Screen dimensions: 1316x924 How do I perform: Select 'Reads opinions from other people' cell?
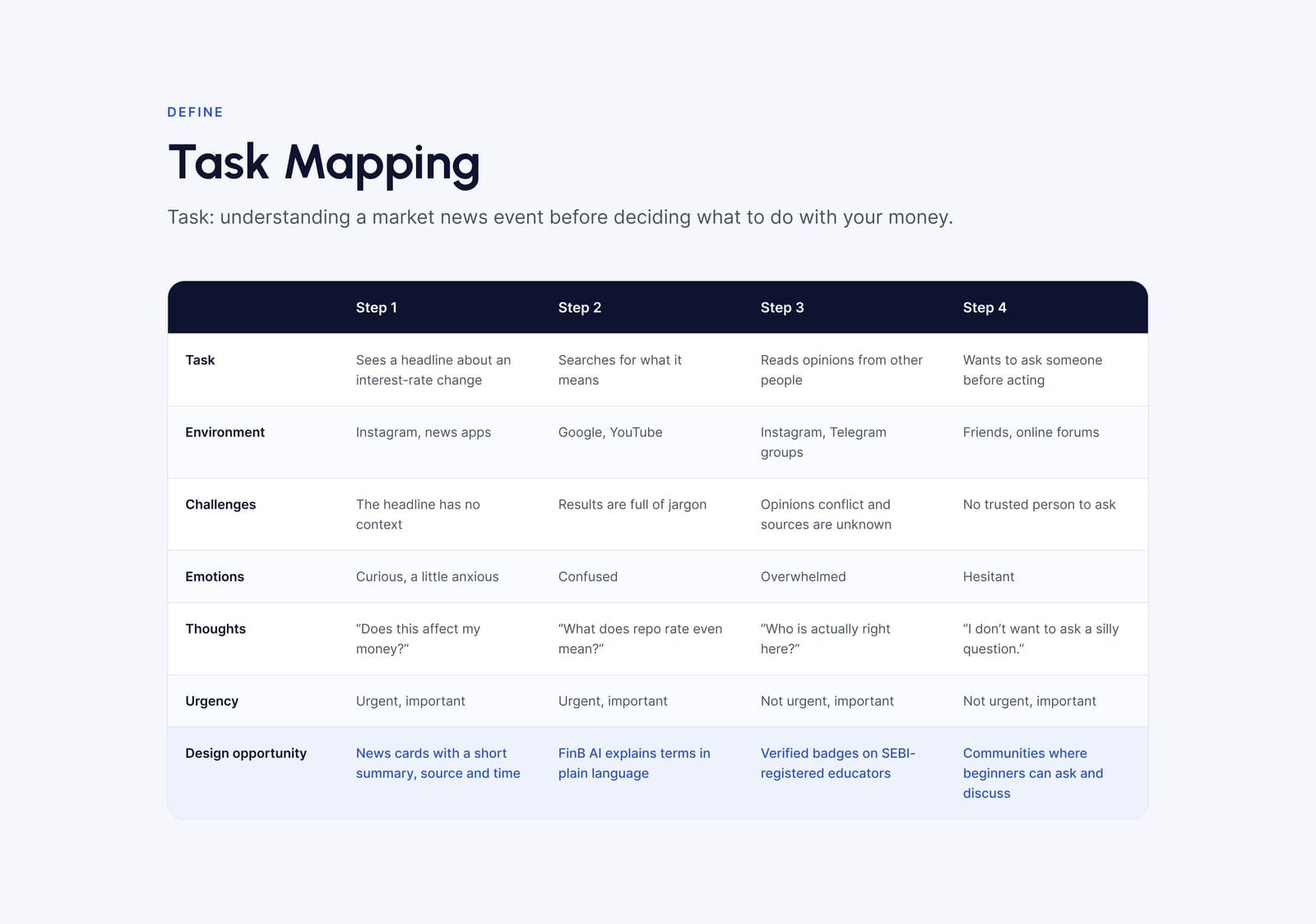click(x=841, y=370)
